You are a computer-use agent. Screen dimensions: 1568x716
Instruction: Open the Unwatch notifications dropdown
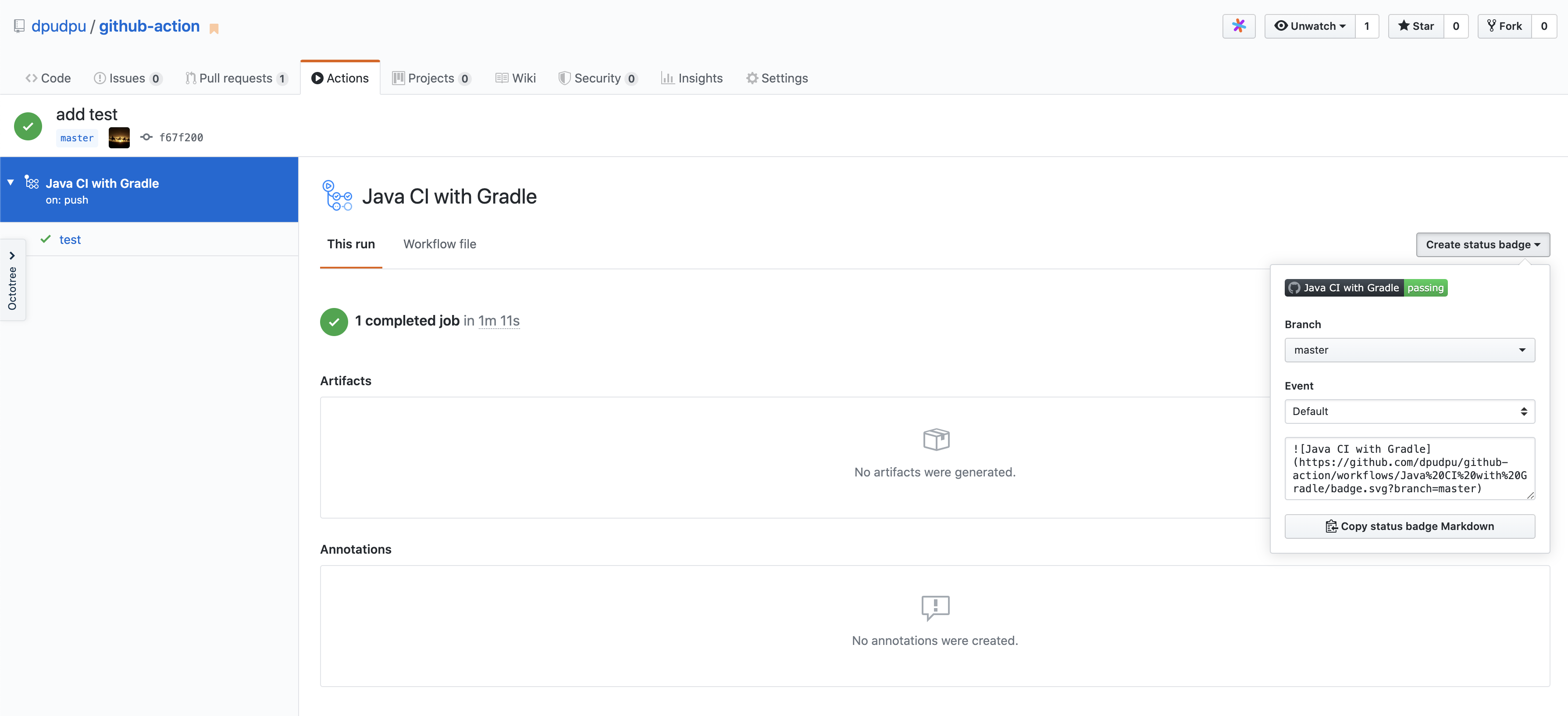point(1309,26)
